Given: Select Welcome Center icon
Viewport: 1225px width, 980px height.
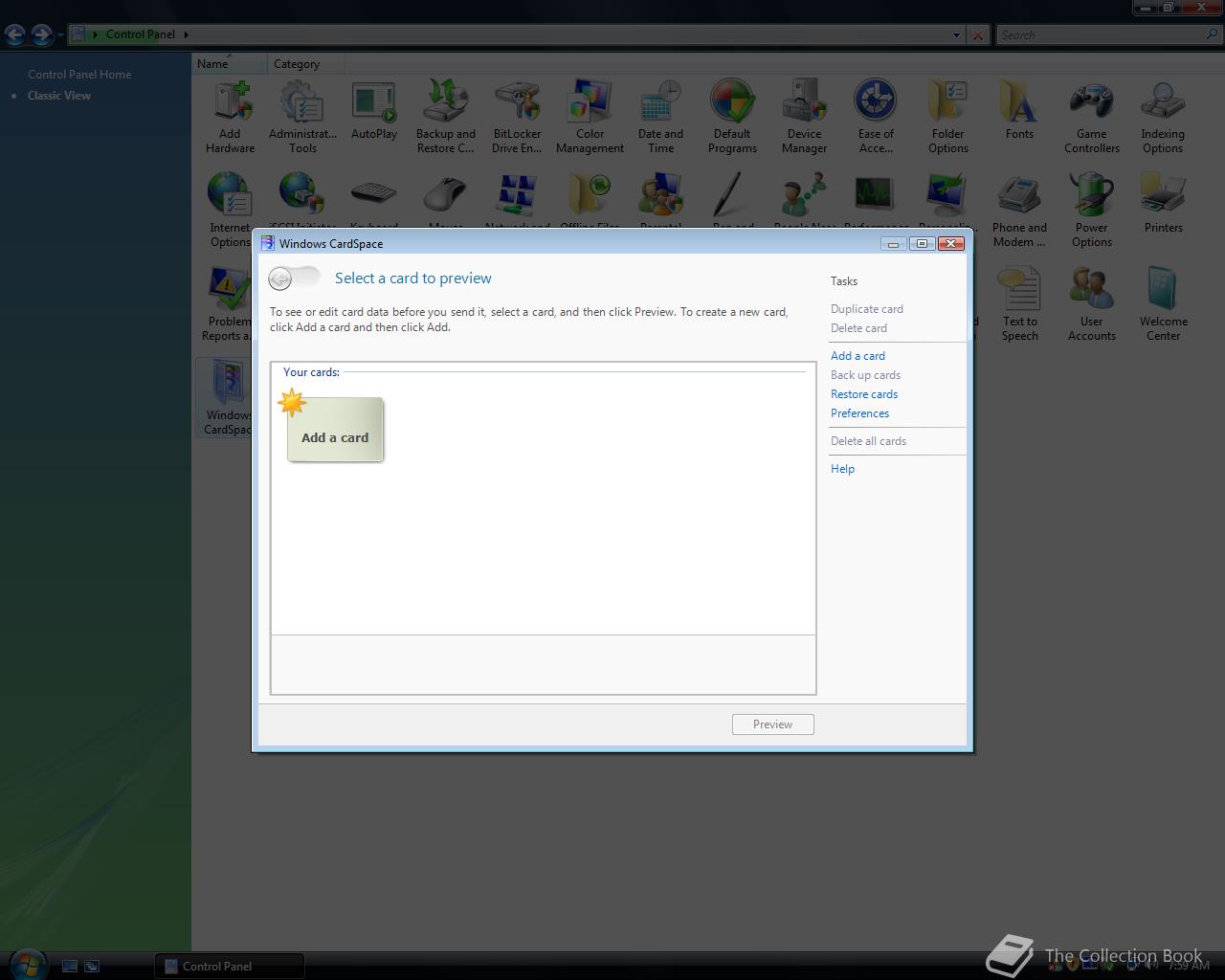Looking at the screenshot, I should (x=1163, y=303).
